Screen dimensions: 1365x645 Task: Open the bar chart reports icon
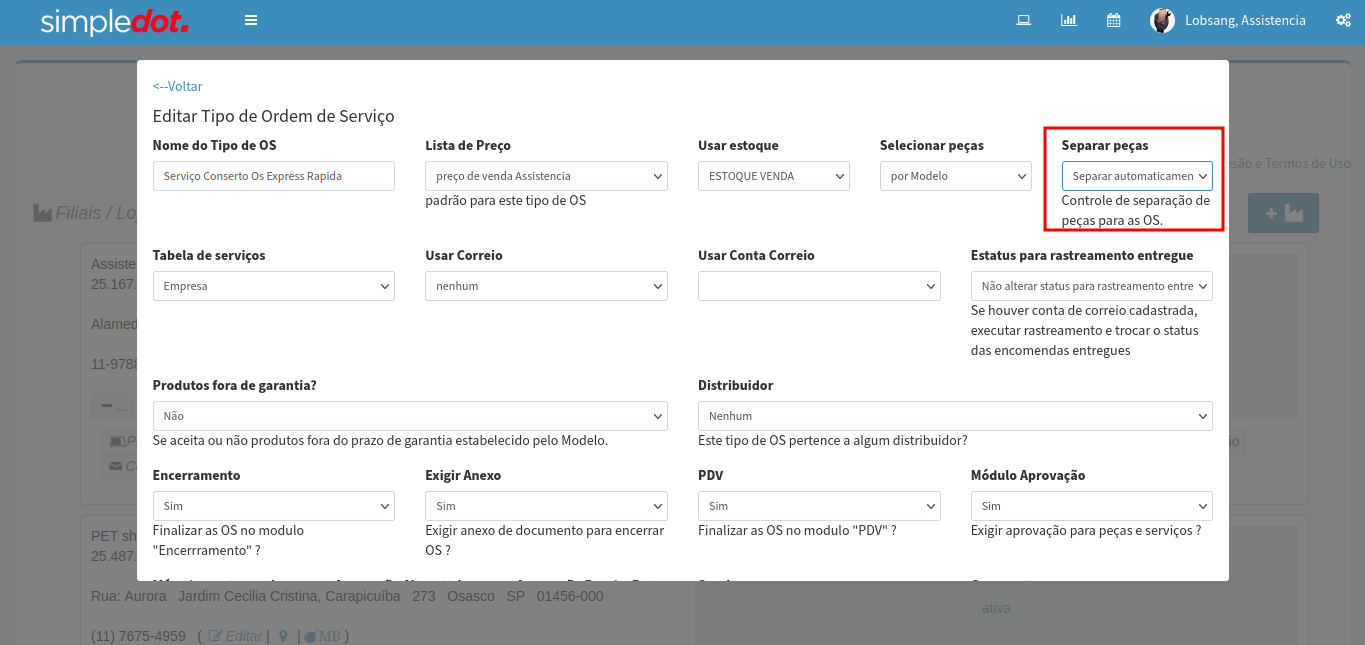point(1068,20)
